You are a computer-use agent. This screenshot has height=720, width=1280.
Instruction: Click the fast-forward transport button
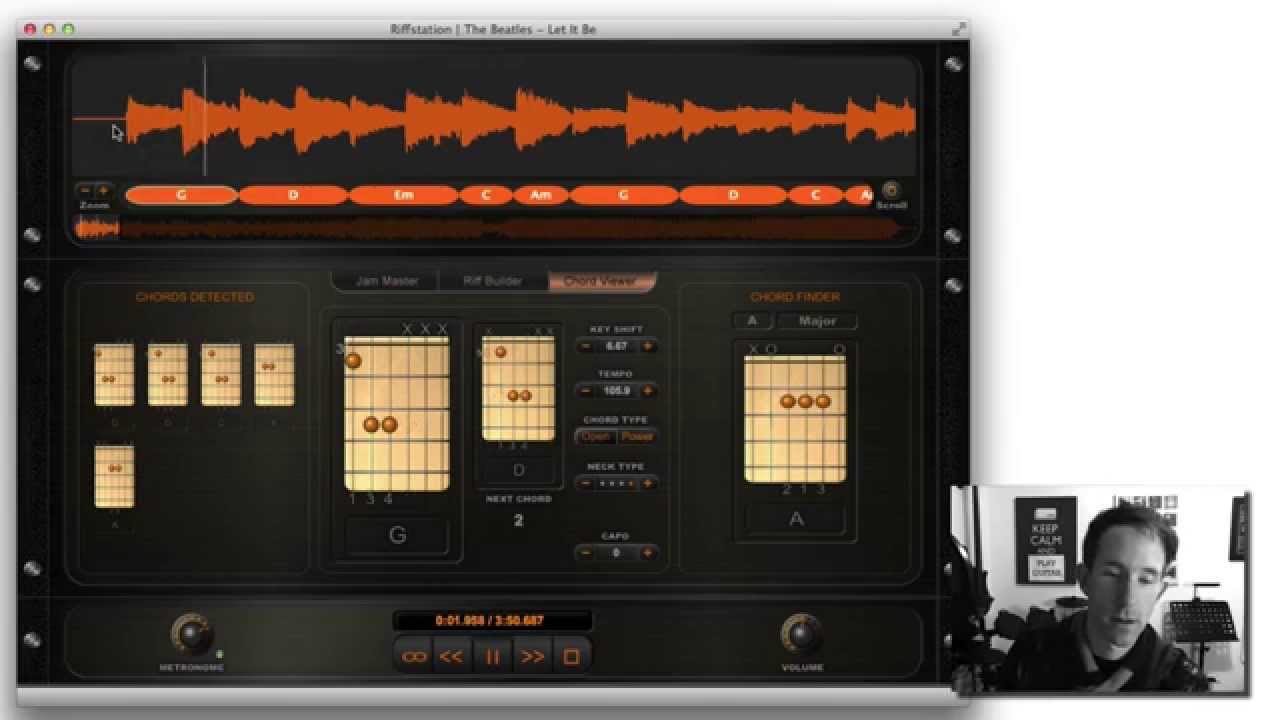coord(532,657)
